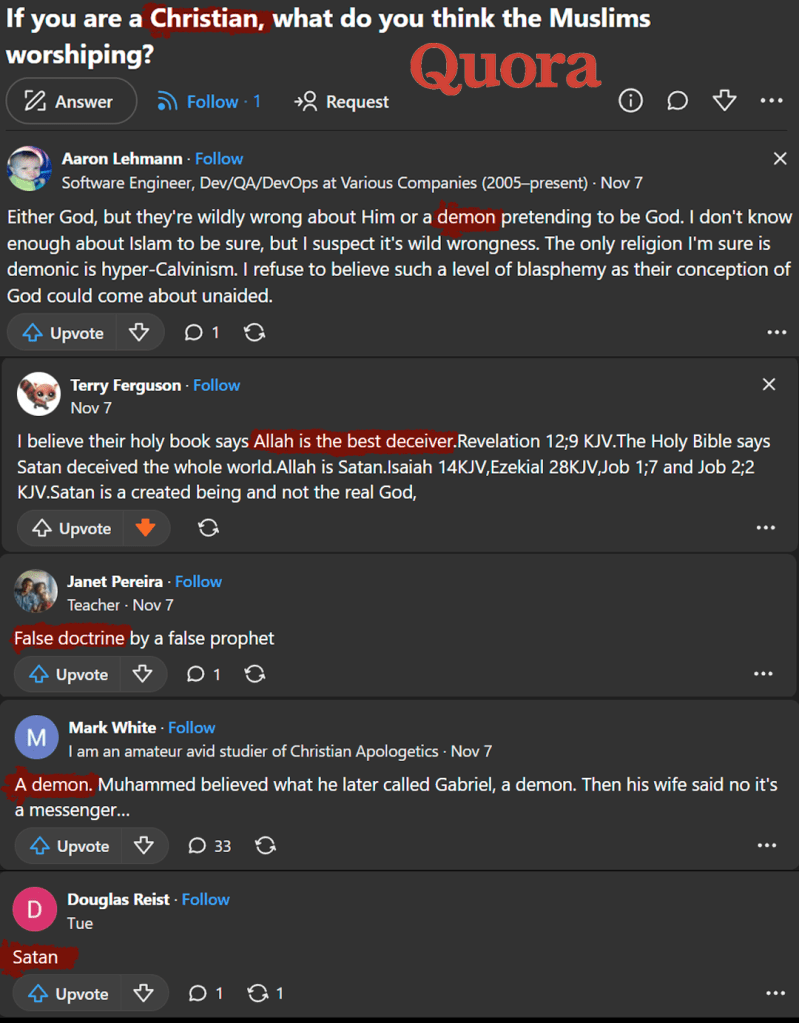Downvote Janet Pereira's answer
The image size is (799, 1023).
(144, 674)
